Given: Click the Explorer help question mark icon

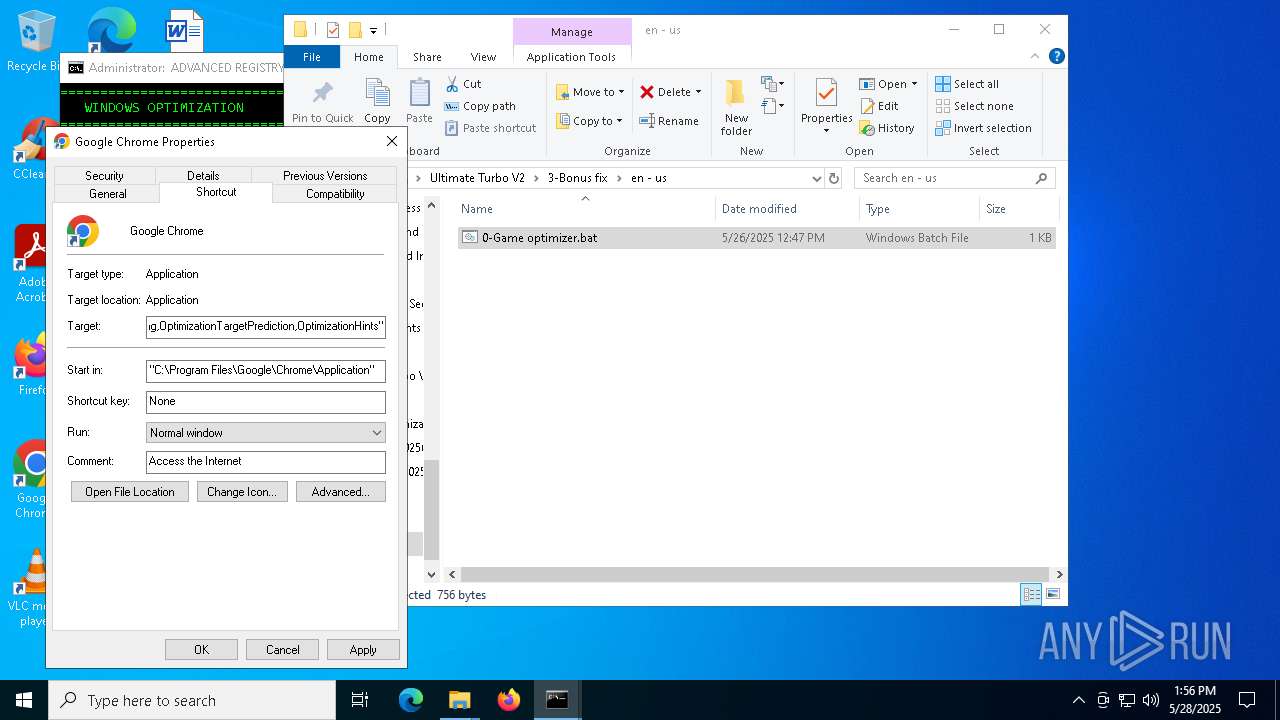Looking at the screenshot, I should click(1057, 57).
